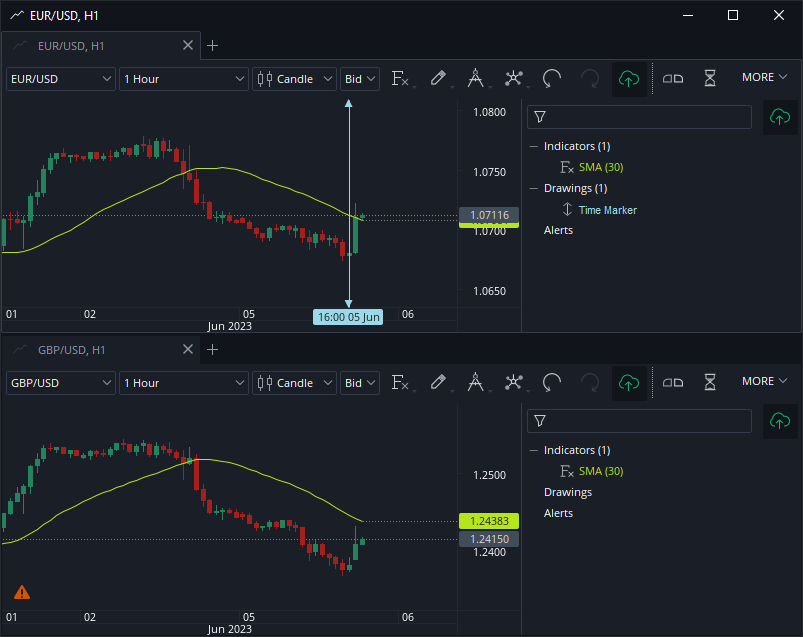Click the hourglass icon in EUR/USD toolbar
This screenshot has width=803, height=637.
pyautogui.click(x=710, y=78)
